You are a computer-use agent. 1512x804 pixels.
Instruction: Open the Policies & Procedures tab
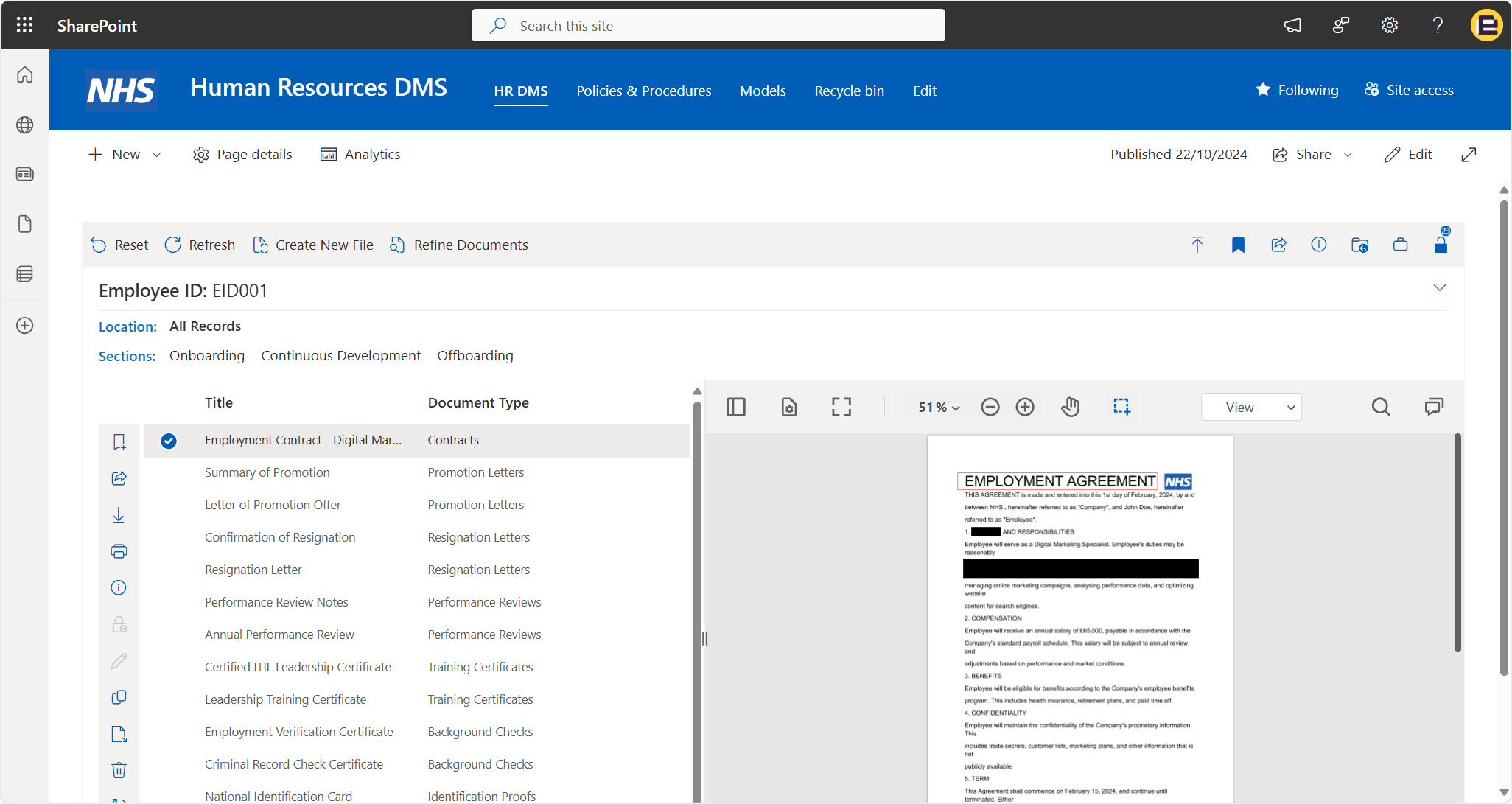pyautogui.click(x=643, y=91)
